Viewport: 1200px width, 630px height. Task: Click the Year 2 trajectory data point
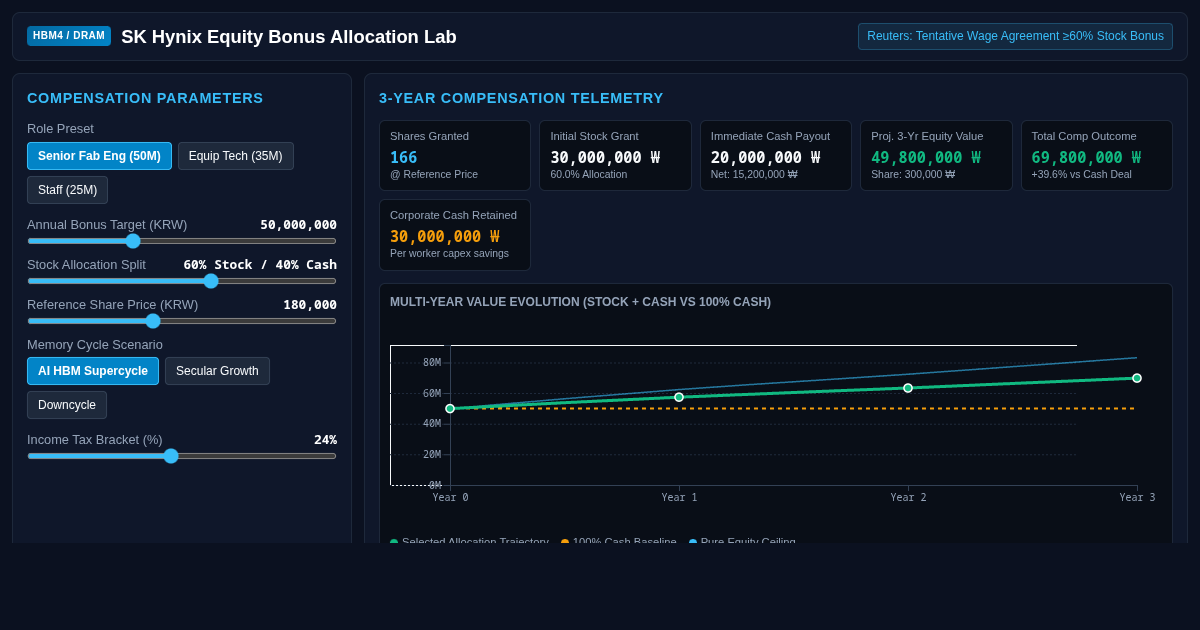point(908,388)
